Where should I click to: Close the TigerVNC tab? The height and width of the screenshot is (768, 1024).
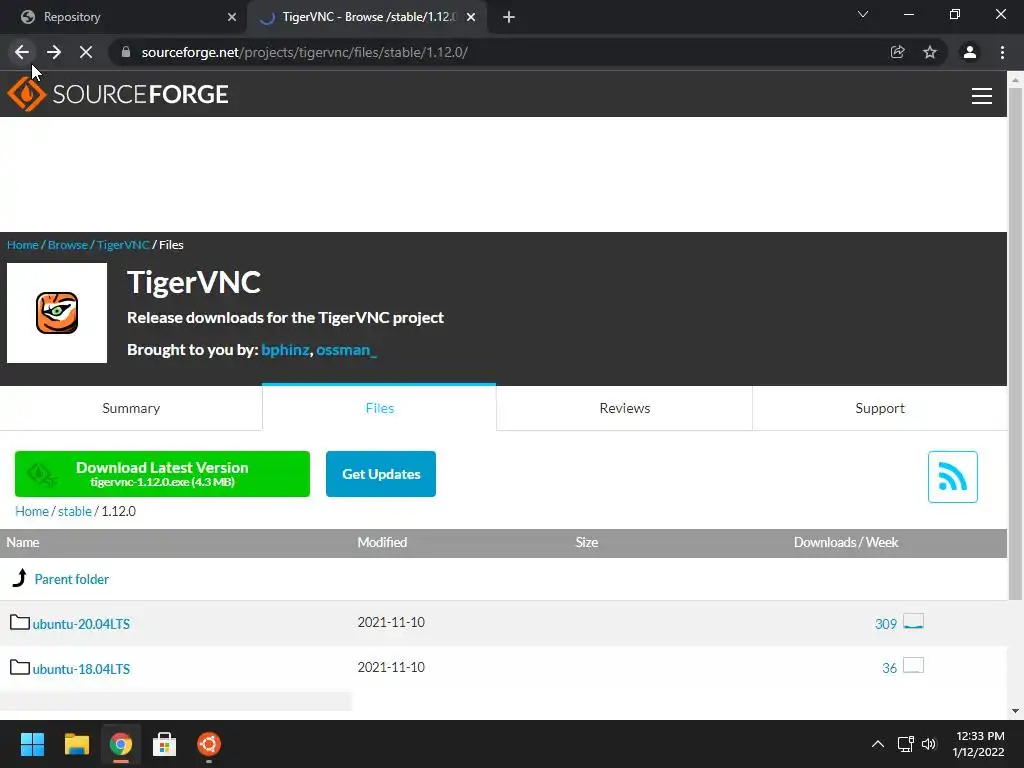point(471,18)
